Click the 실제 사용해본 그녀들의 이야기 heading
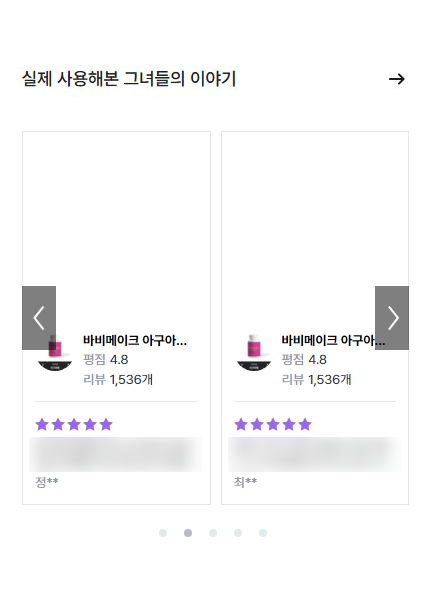The image size is (430, 607). pos(129,79)
